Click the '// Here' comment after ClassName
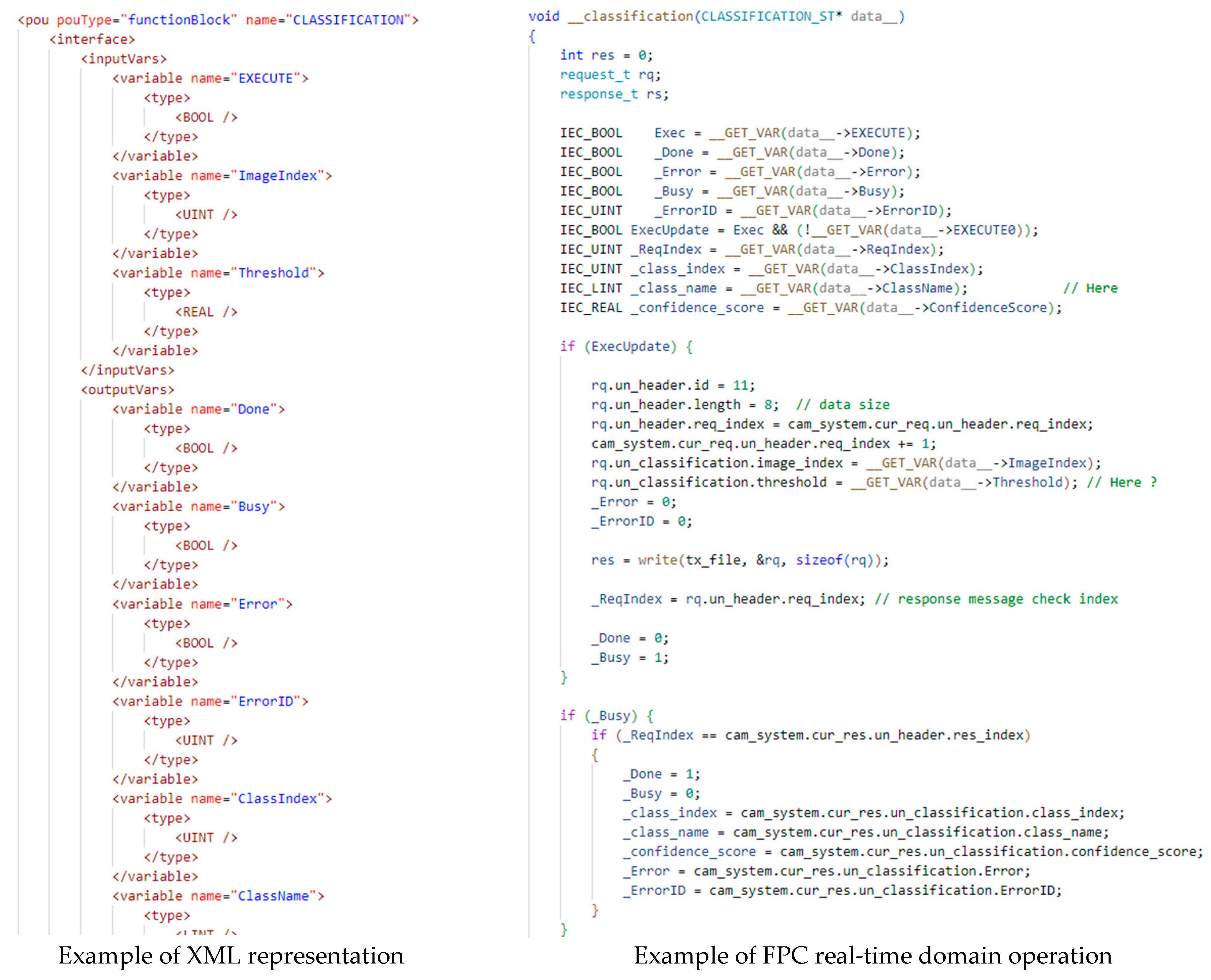The image size is (1211, 980). coord(1090,288)
